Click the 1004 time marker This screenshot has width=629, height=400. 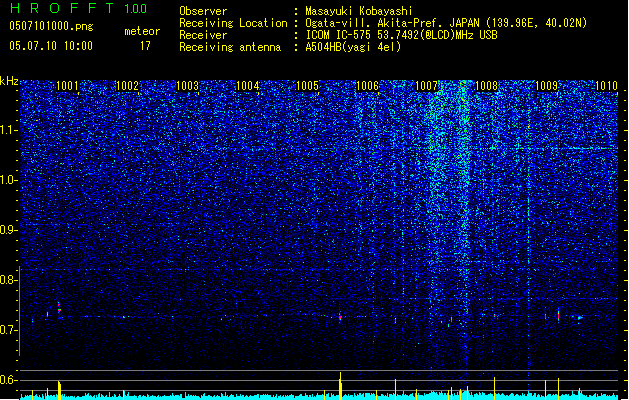point(248,86)
